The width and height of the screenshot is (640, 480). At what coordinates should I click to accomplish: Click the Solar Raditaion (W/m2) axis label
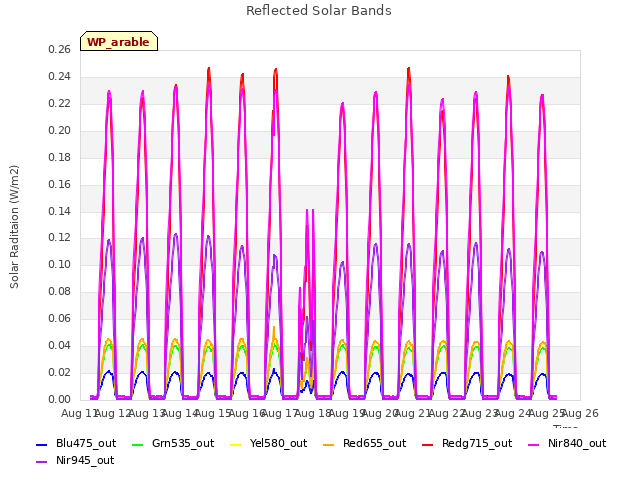click(x=14, y=227)
